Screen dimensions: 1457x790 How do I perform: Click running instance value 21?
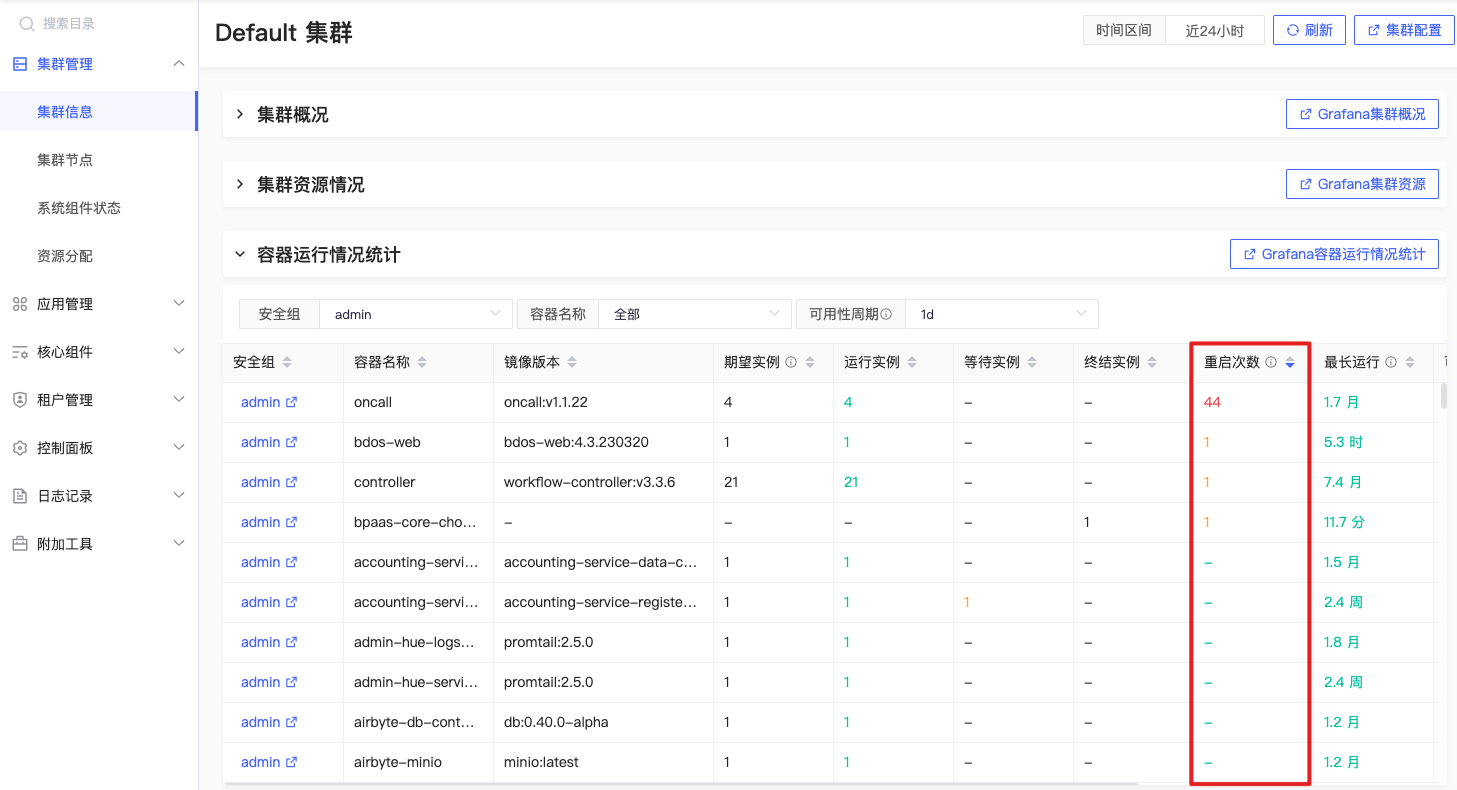[851, 482]
